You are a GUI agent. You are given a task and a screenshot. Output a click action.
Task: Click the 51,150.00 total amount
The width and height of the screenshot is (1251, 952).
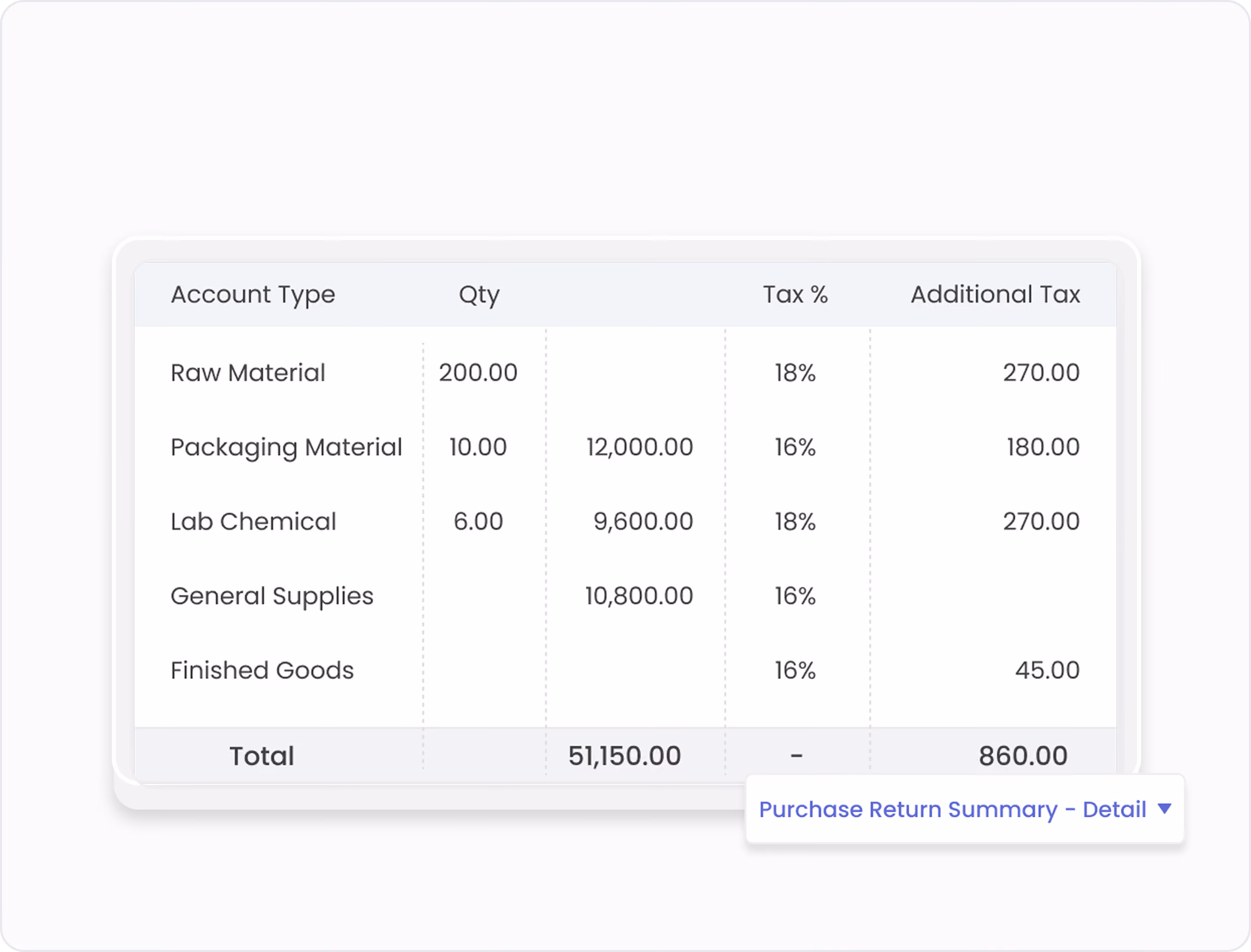point(625,757)
